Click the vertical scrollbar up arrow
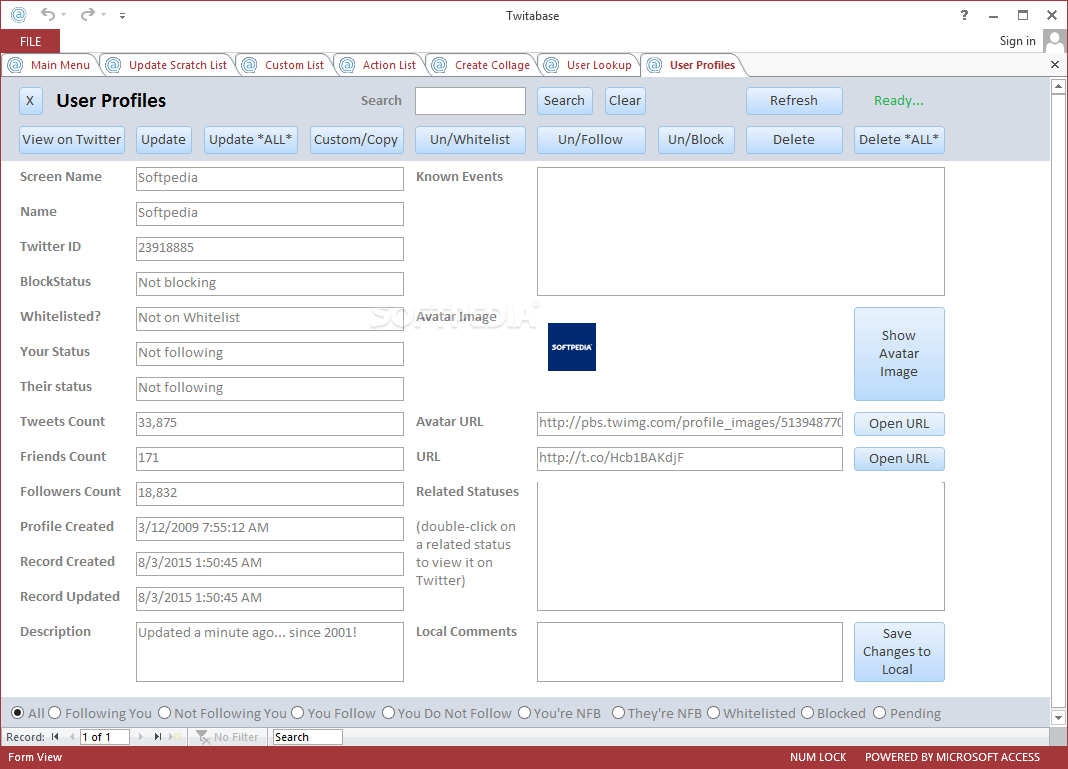The image size is (1068, 769). tap(1058, 87)
